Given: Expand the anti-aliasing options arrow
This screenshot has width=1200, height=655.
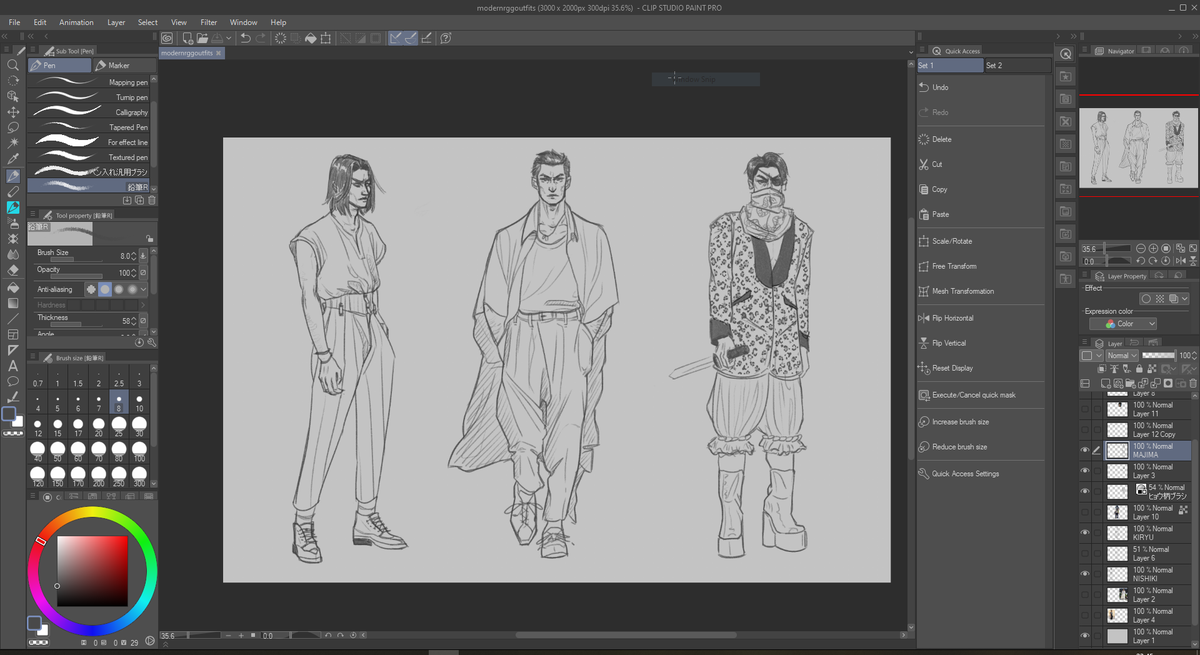Looking at the screenshot, I should tap(144, 289).
